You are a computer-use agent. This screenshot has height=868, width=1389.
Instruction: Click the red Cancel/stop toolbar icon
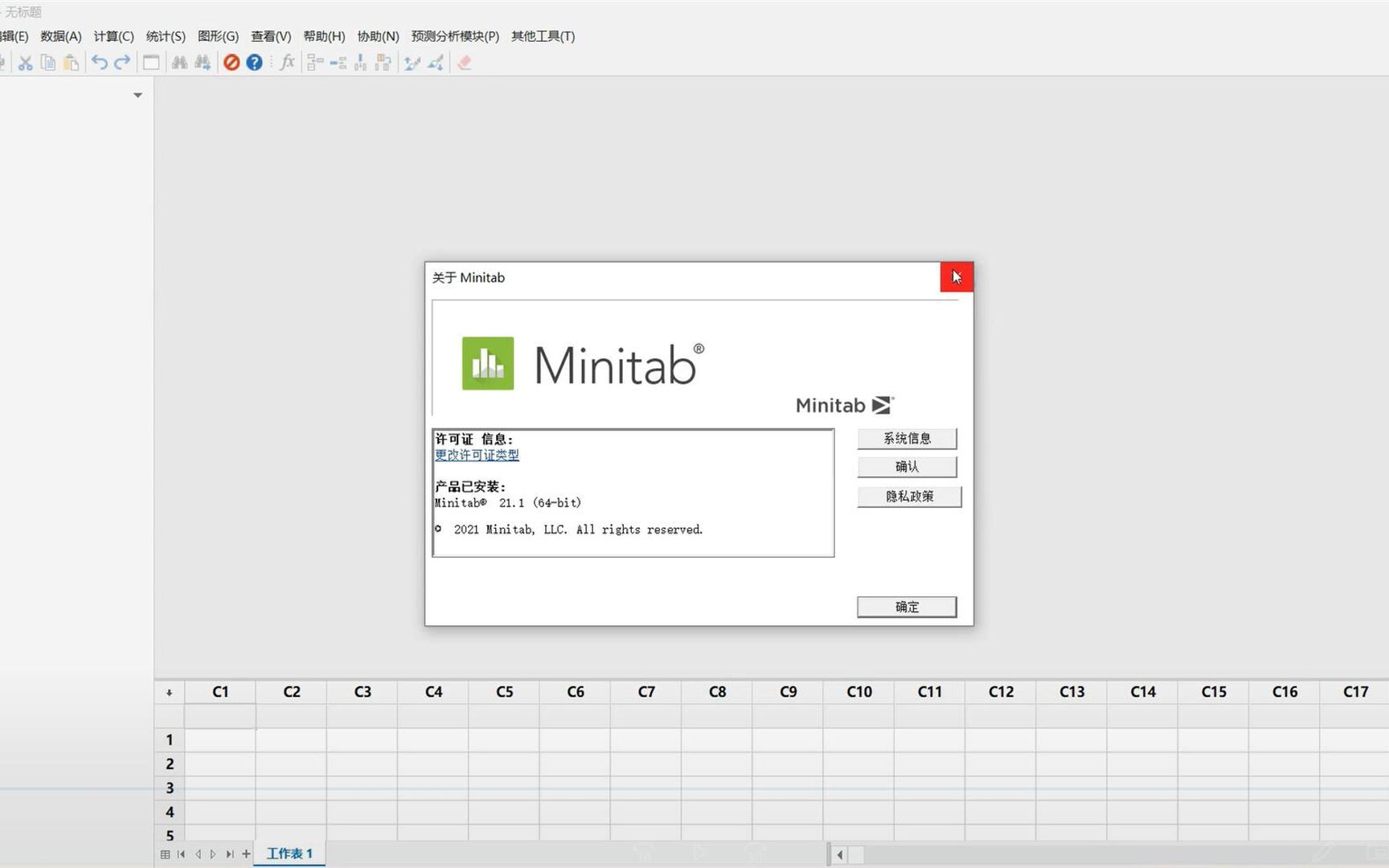pos(231,62)
